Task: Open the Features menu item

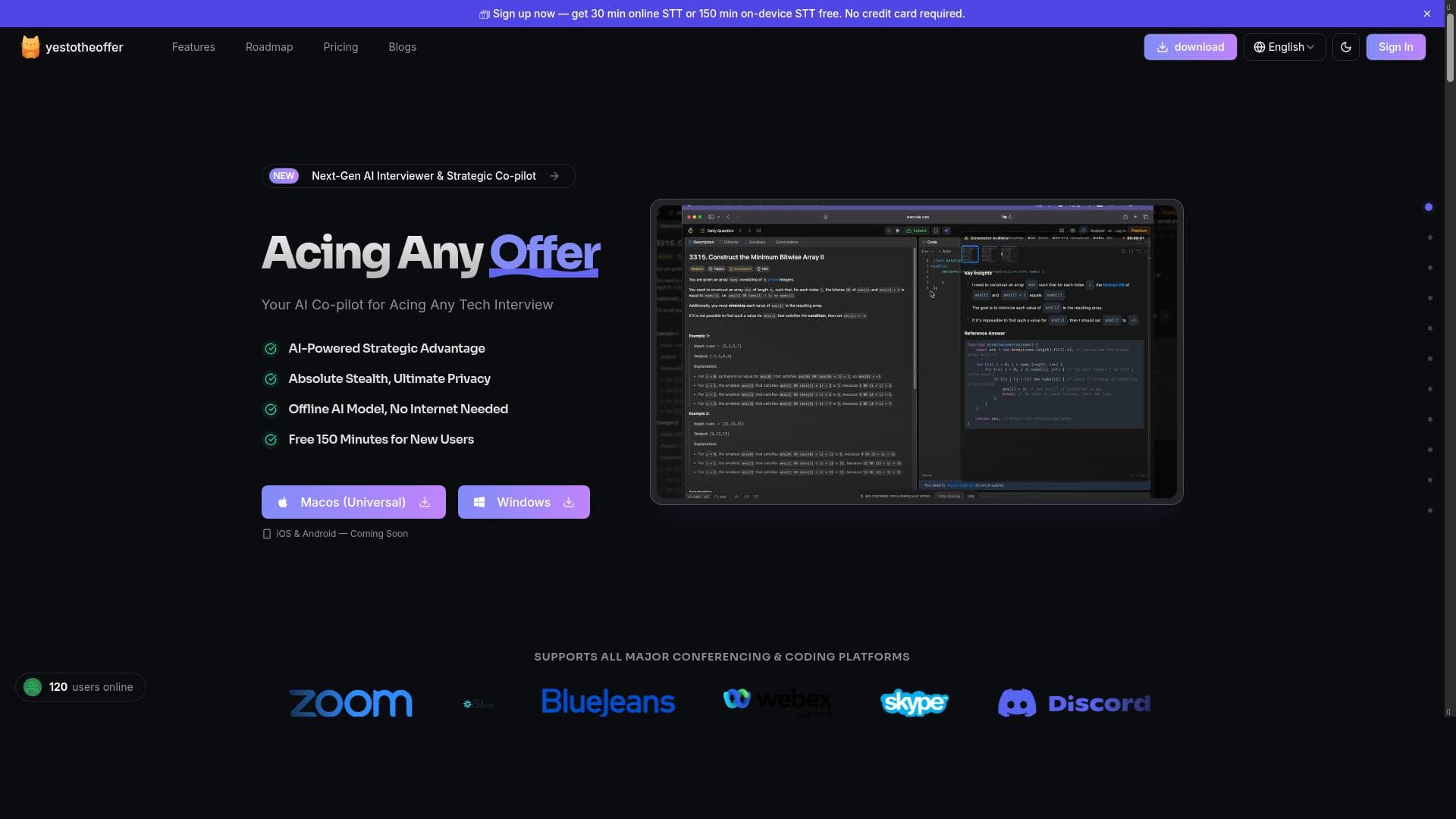Action: pos(193,47)
